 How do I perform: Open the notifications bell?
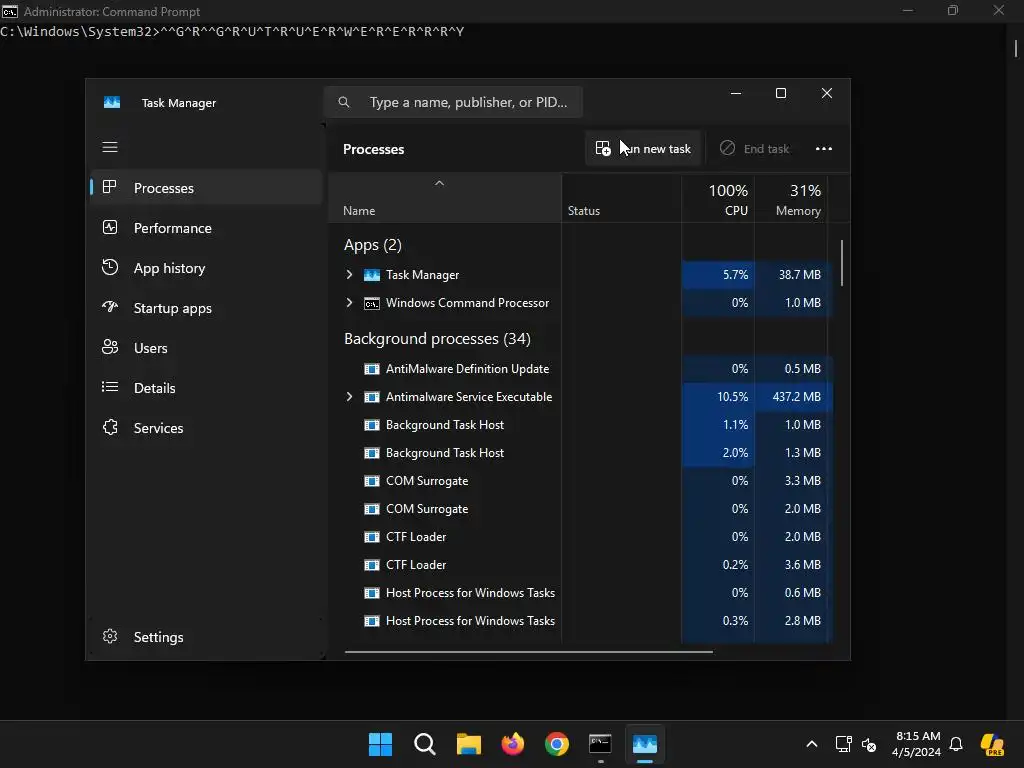coord(956,744)
